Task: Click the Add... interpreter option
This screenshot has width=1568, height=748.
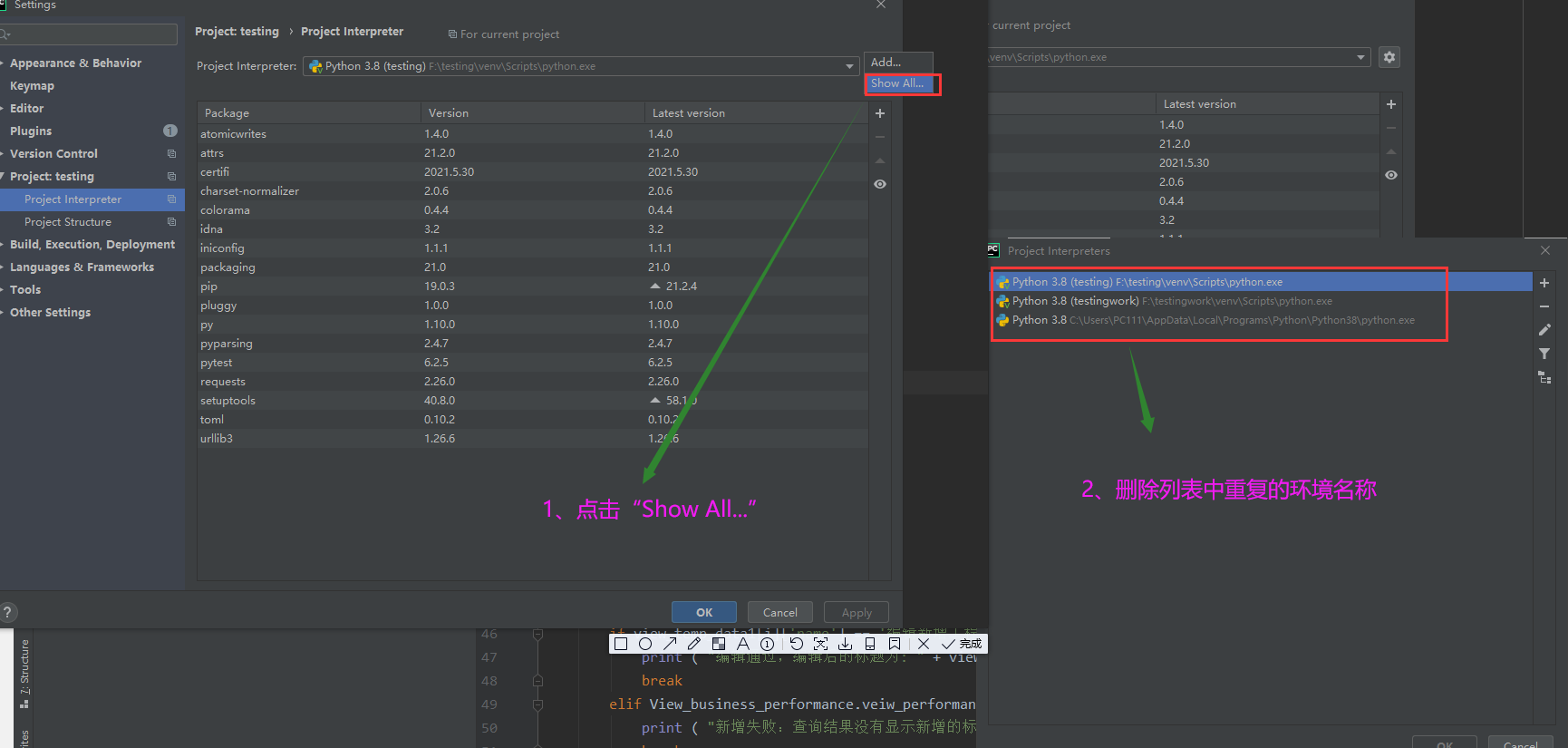Action: pyautogui.click(x=898, y=63)
